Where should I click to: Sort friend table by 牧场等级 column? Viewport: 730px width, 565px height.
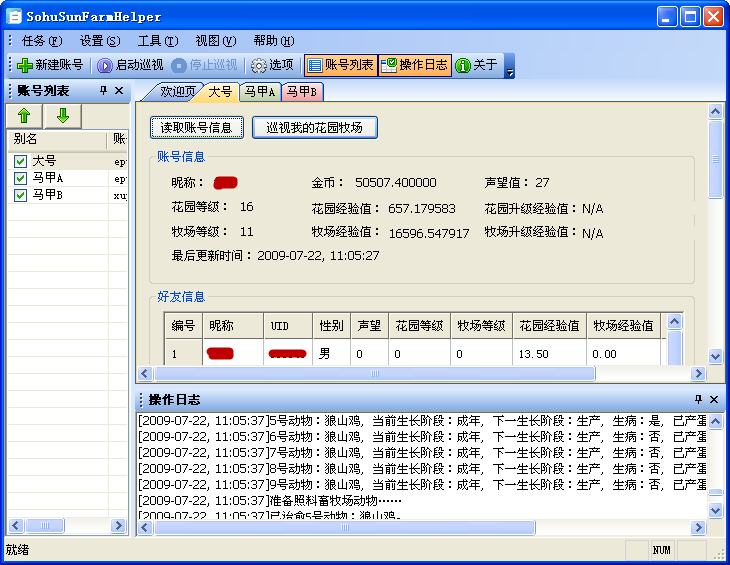point(481,325)
